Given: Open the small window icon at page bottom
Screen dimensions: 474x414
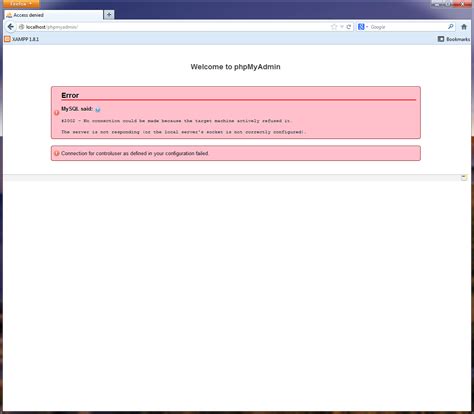Looking at the screenshot, I should point(464,178).
